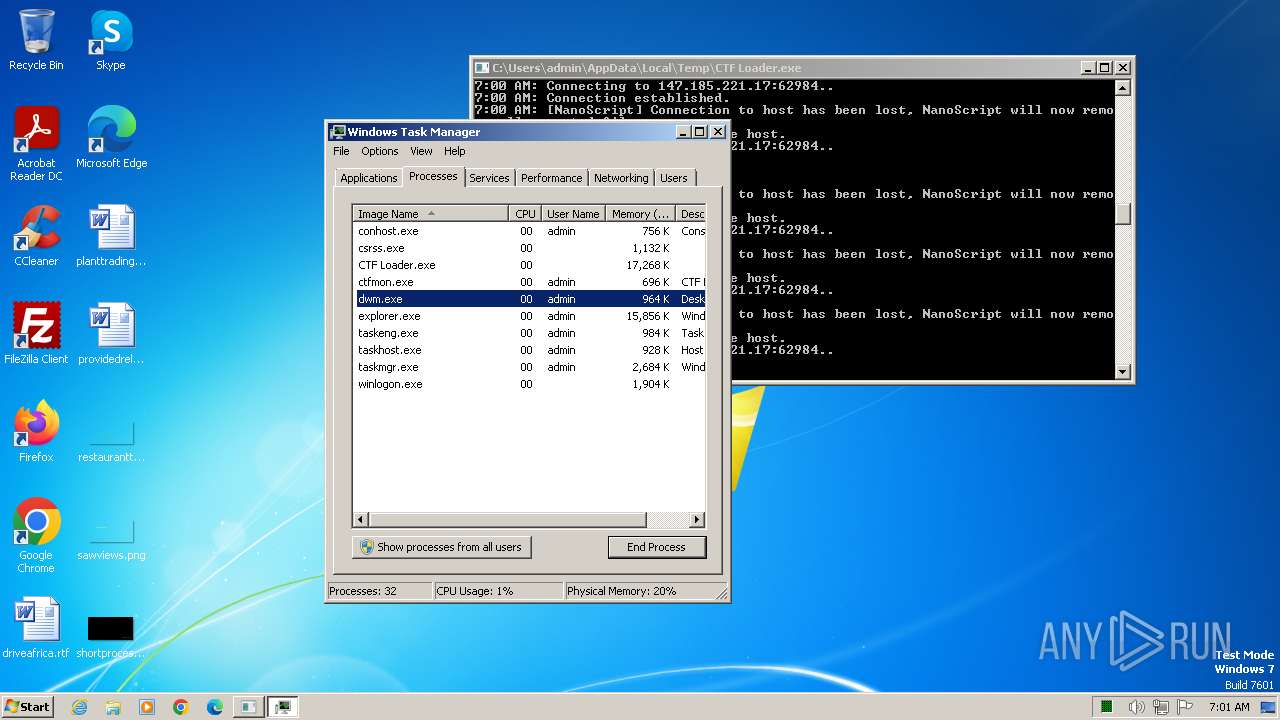Open Recycle Bin desktop icon

pos(36,40)
